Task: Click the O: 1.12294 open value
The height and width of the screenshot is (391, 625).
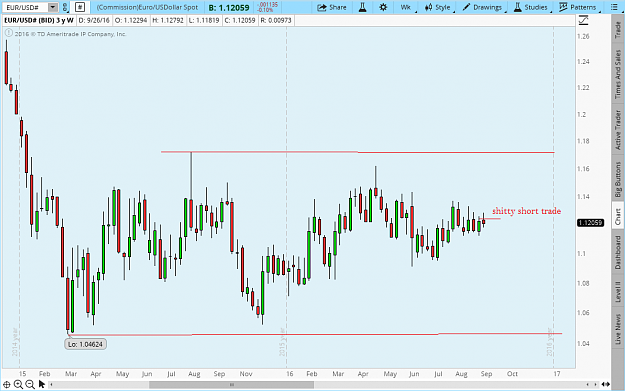Action: tap(131, 20)
